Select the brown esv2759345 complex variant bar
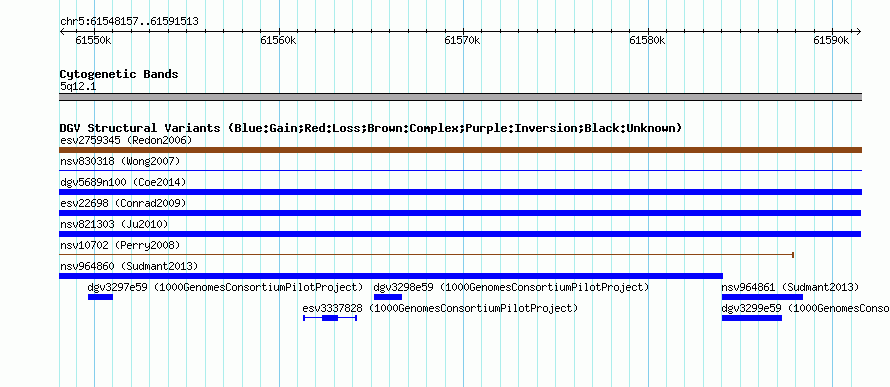The height and width of the screenshot is (387, 890). (460, 150)
